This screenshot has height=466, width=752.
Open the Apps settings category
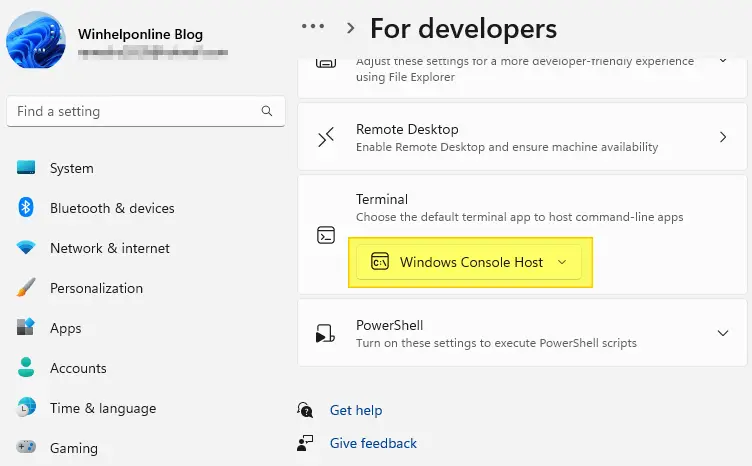66,328
